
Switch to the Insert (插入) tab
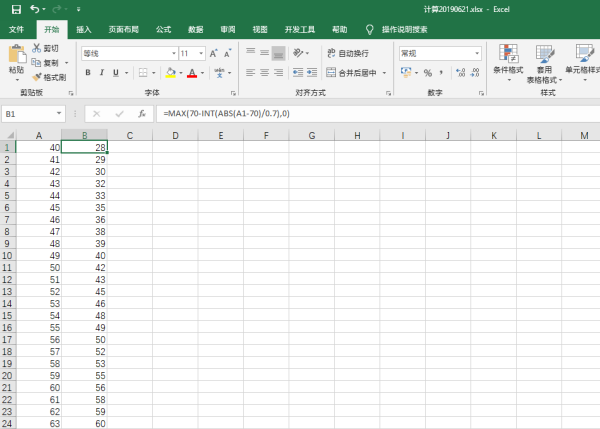[x=84, y=30]
